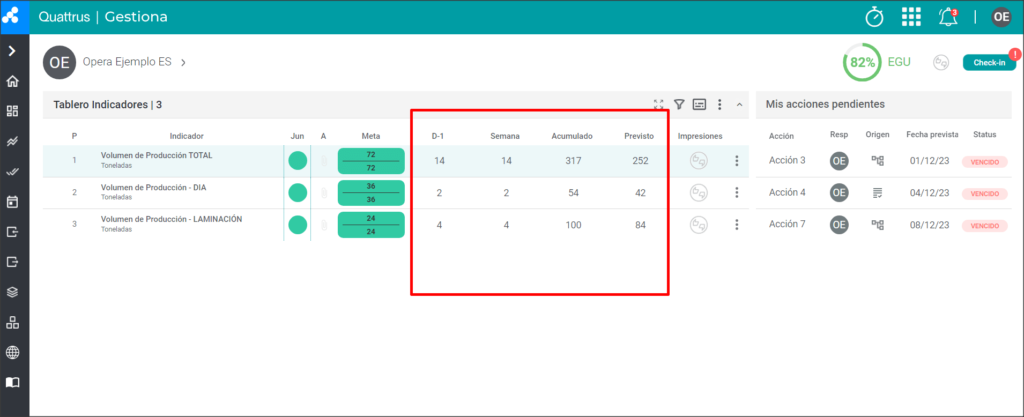The width and height of the screenshot is (1024, 417).
Task: Open Acción 7 pending action
Action: [x=787, y=224]
